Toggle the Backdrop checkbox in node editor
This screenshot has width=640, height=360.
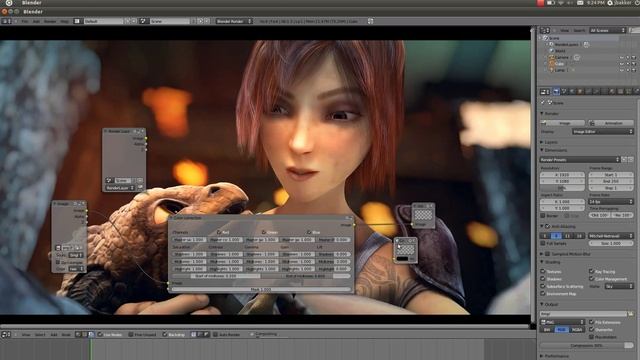[165, 335]
